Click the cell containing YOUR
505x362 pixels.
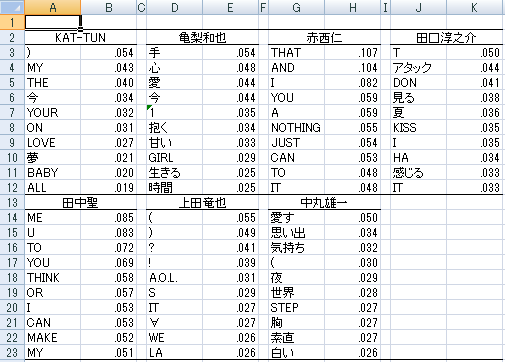(x=53, y=112)
